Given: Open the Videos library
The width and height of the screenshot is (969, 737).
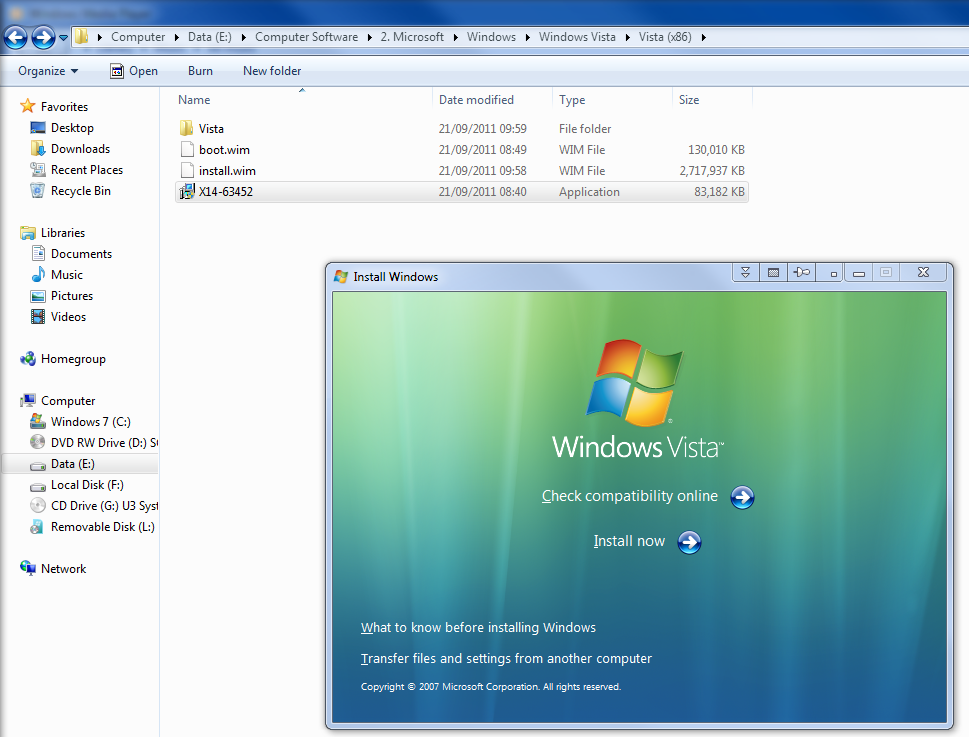Looking at the screenshot, I should [68, 317].
